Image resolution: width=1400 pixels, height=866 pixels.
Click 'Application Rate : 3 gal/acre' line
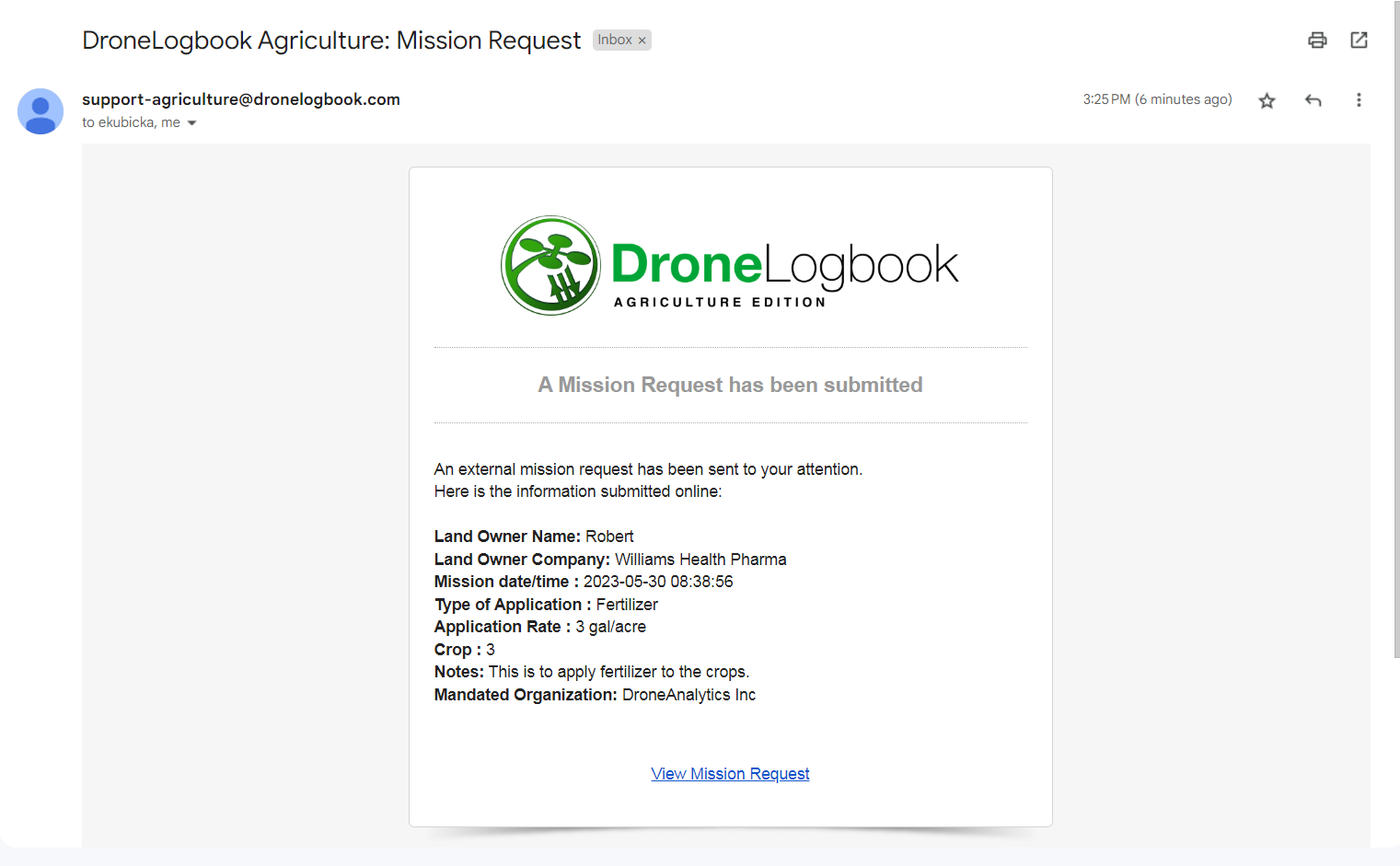click(540, 627)
